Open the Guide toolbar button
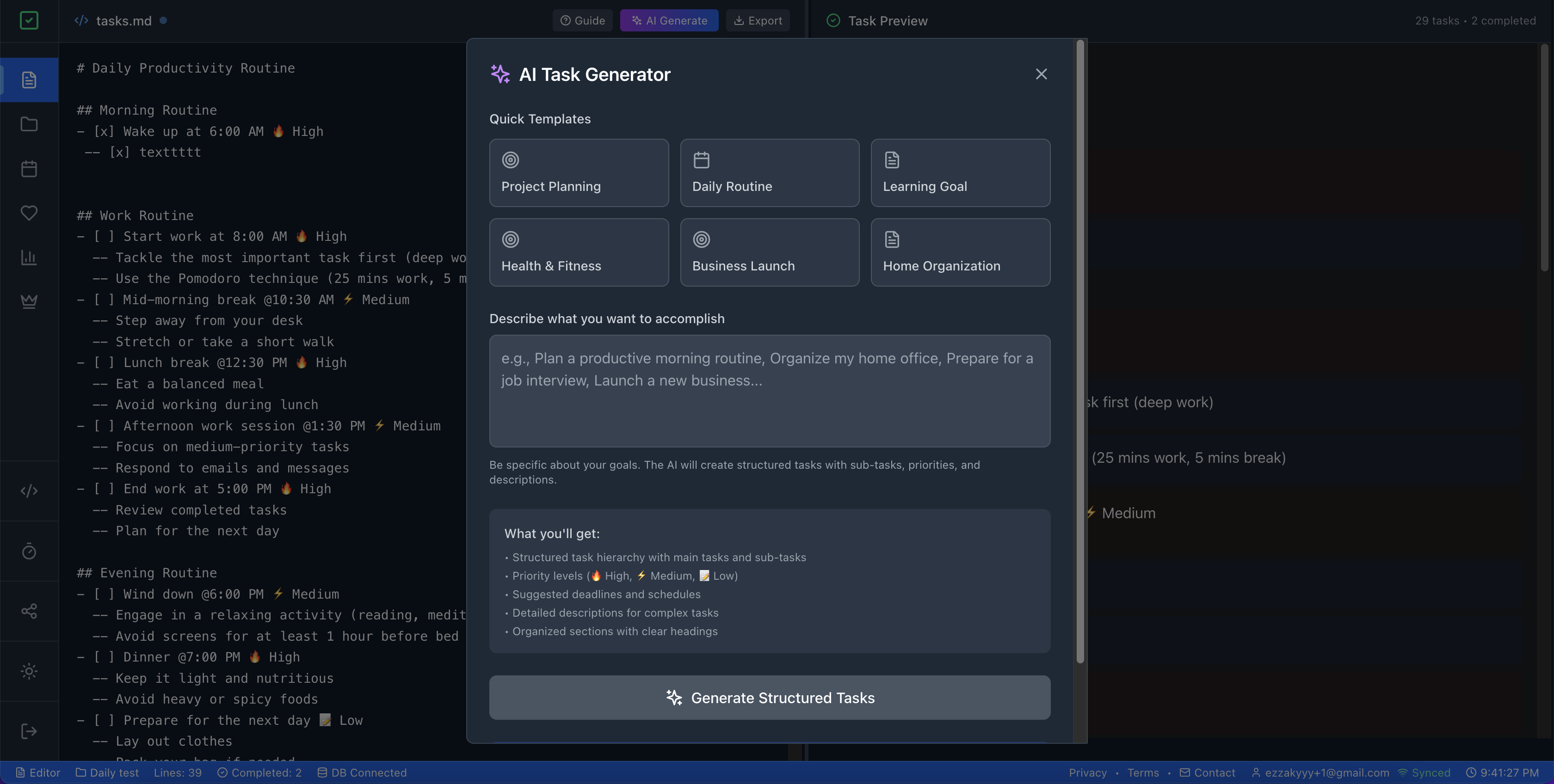 point(582,20)
